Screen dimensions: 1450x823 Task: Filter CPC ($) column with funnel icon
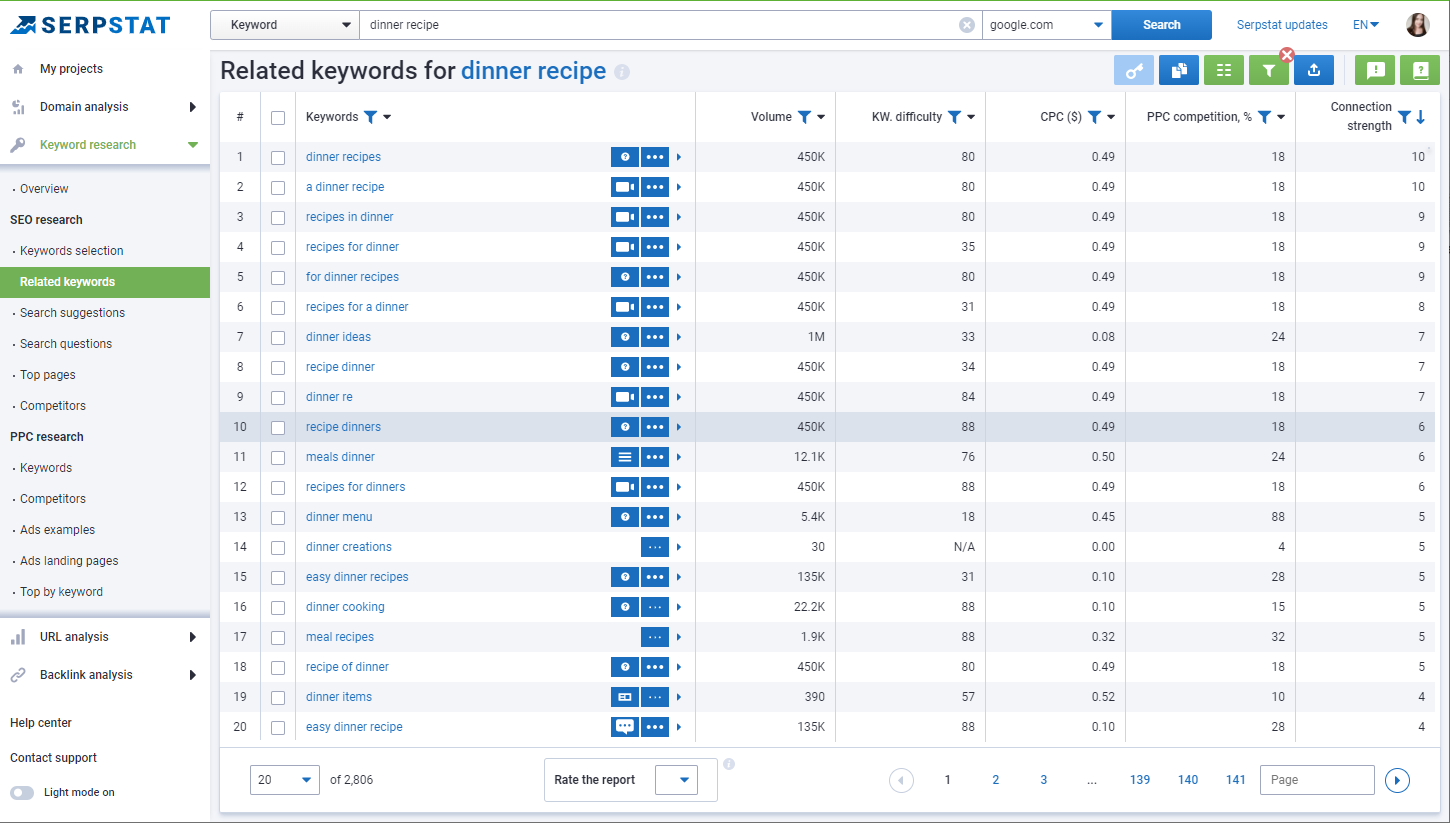click(x=1094, y=117)
